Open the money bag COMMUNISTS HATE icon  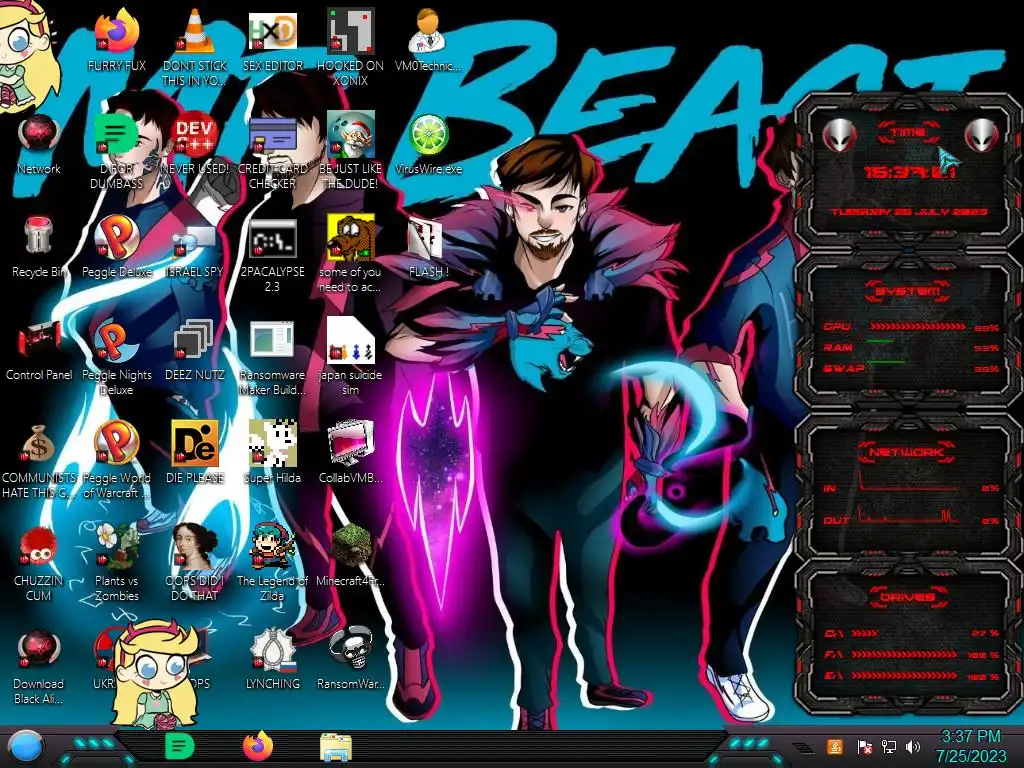[39, 443]
